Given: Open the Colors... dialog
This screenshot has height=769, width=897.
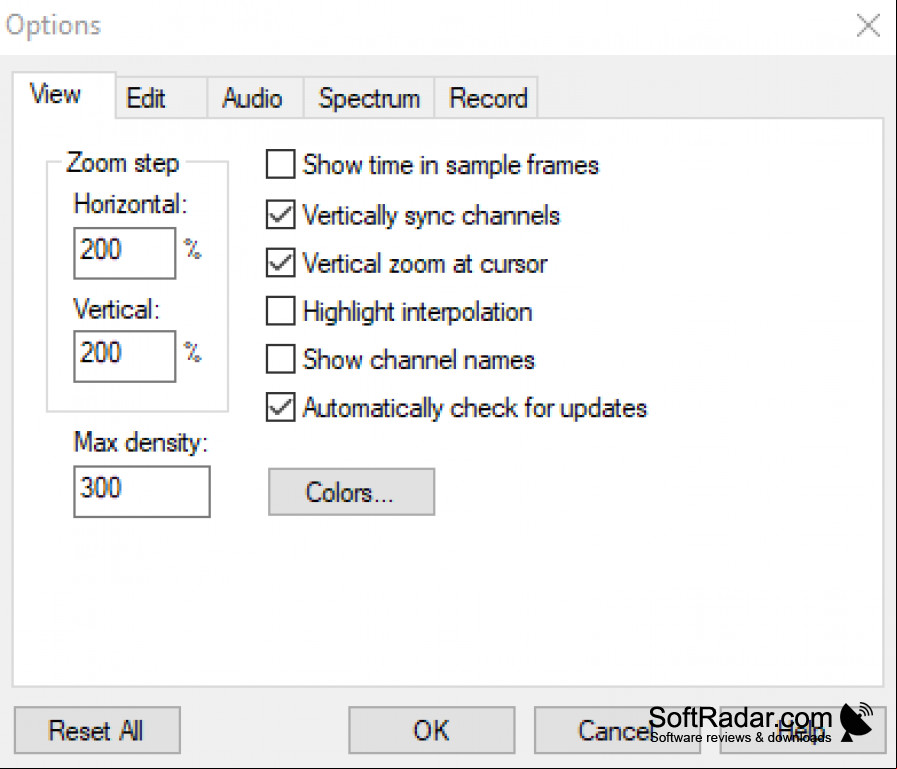Looking at the screenshot, I should pos(351,492).
